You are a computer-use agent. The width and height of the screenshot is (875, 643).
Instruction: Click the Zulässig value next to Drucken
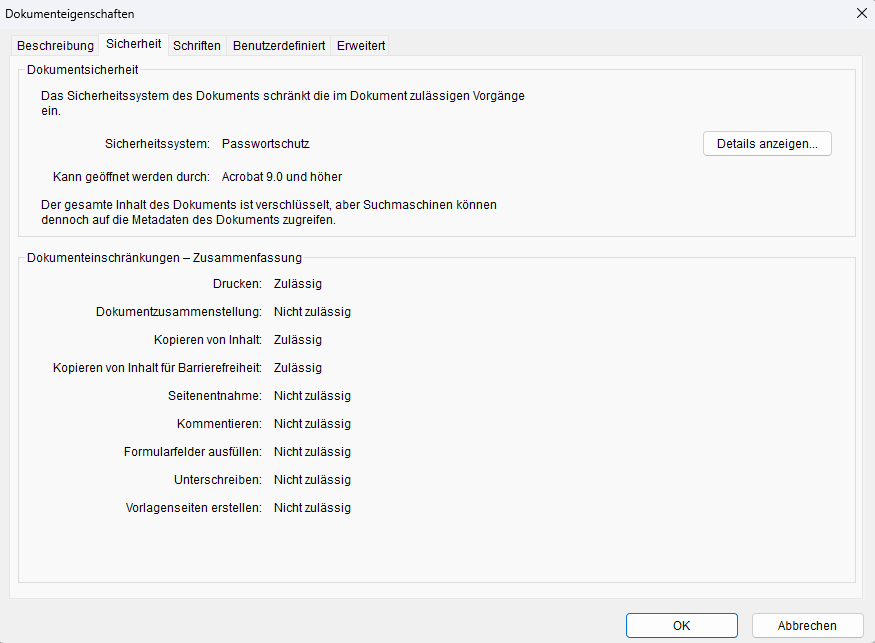[298, 284]
